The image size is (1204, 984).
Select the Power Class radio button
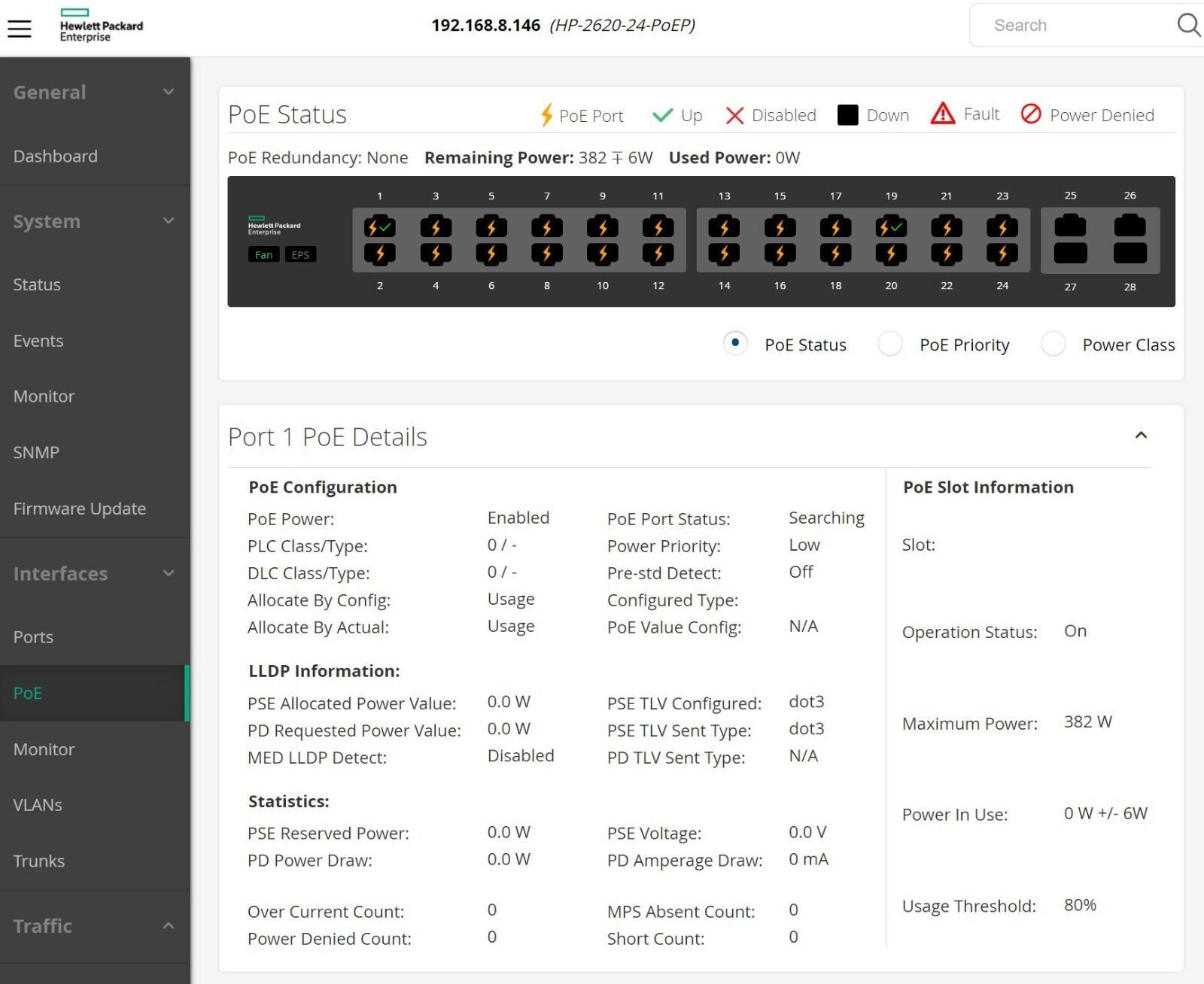click(x=1053, y=344)
